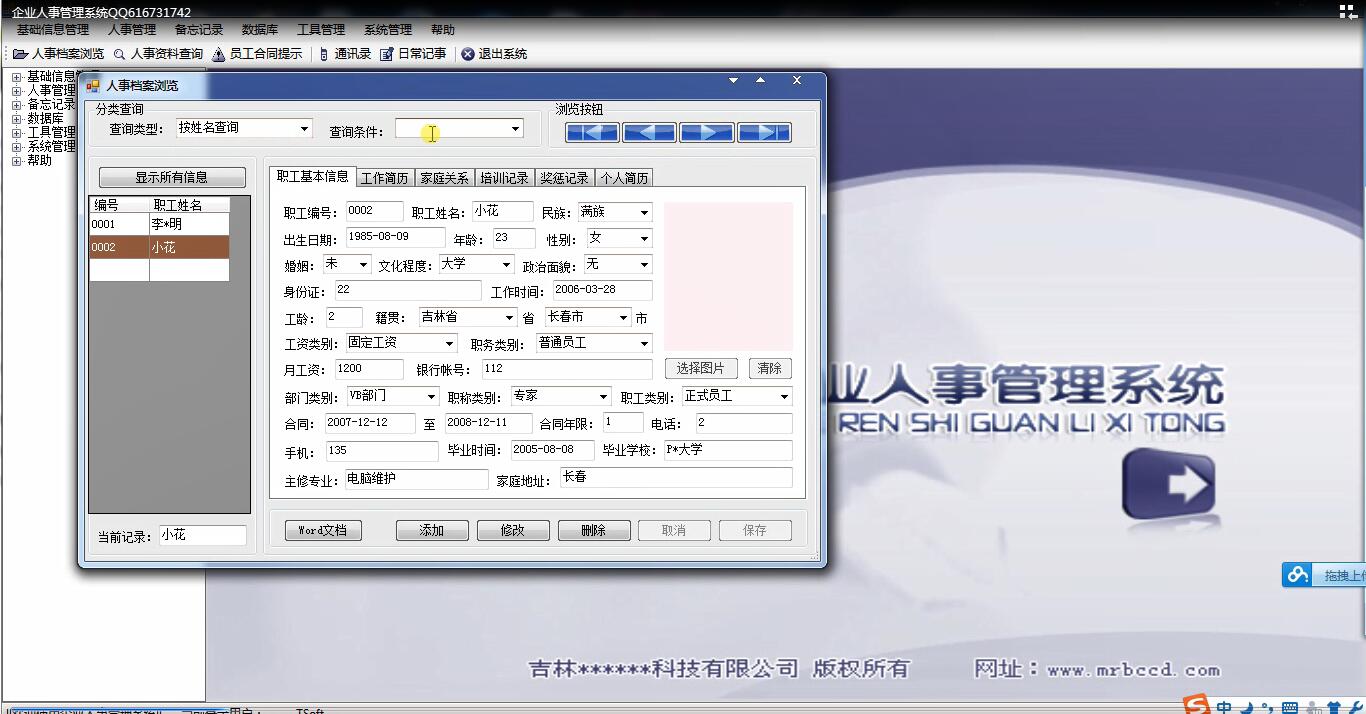The height and width of the screenshot is (714, 1366).
Task: Open 日常记事 daily notes toolbar item
Action: tap(413, 54)
